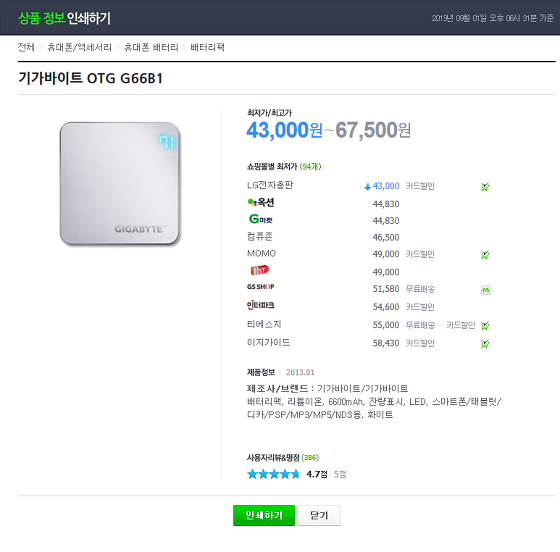Click the MOMO shop name
The height and width of the screenshot is (552, 560).
click(261, 254)
